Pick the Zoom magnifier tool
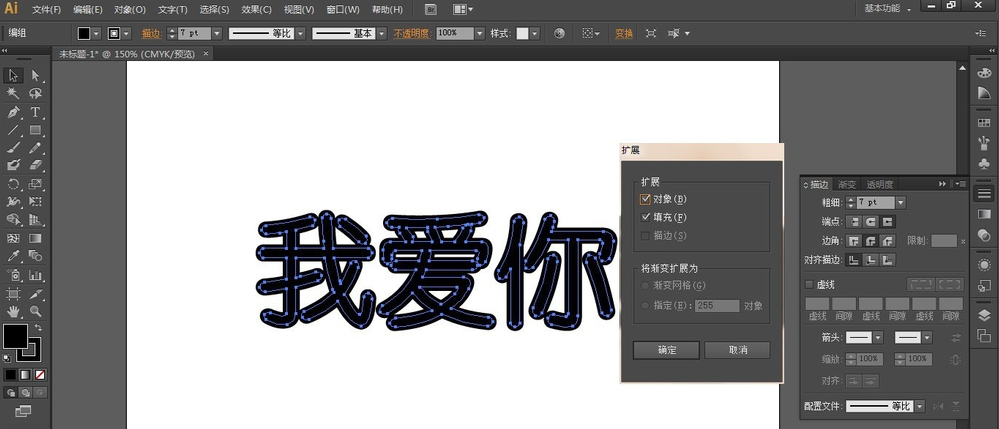The height and width of the screenshot is (429, 999). [36, 312]
